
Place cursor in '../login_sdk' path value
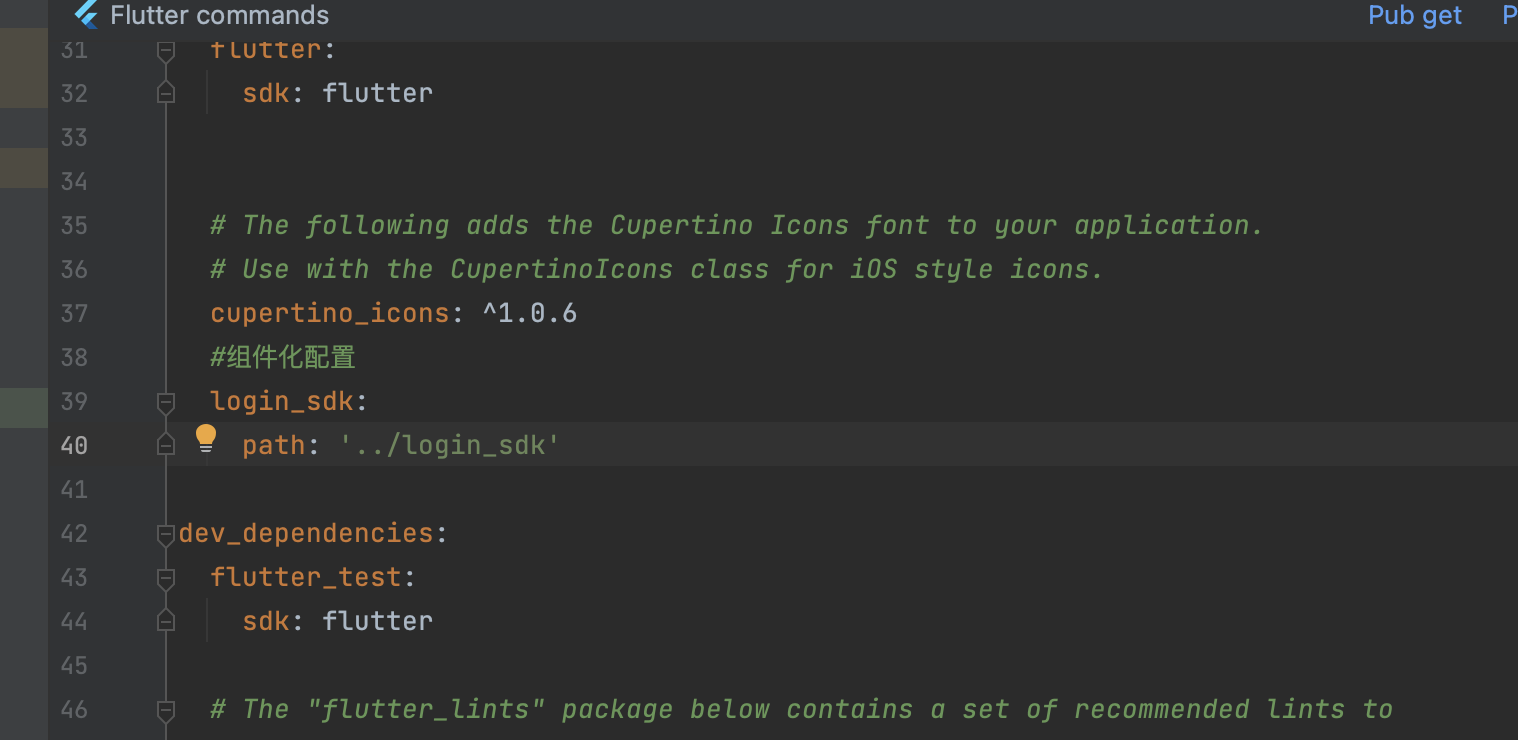pos(450,445)
